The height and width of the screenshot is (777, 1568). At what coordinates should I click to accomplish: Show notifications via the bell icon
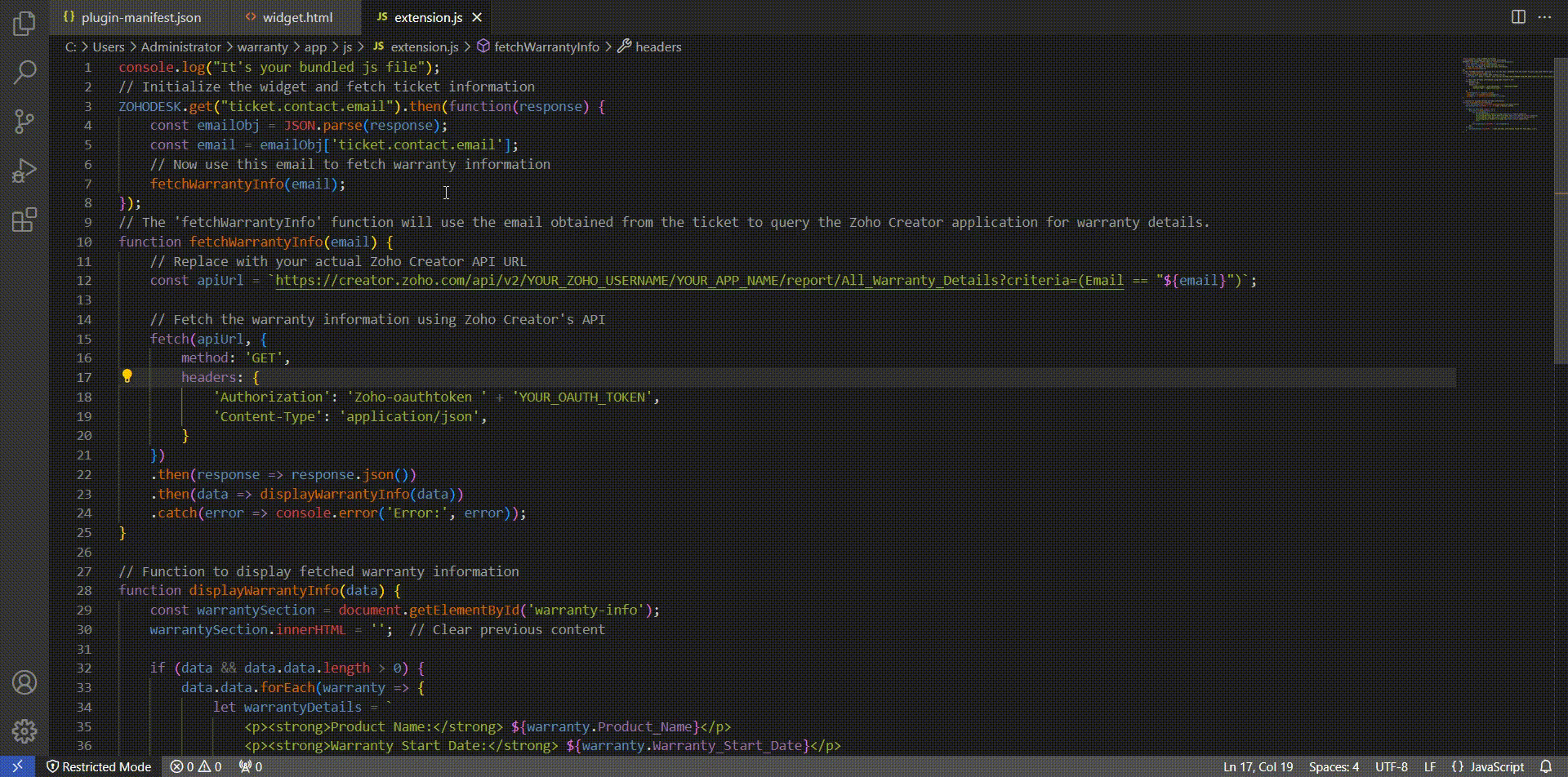[1546, 766]
